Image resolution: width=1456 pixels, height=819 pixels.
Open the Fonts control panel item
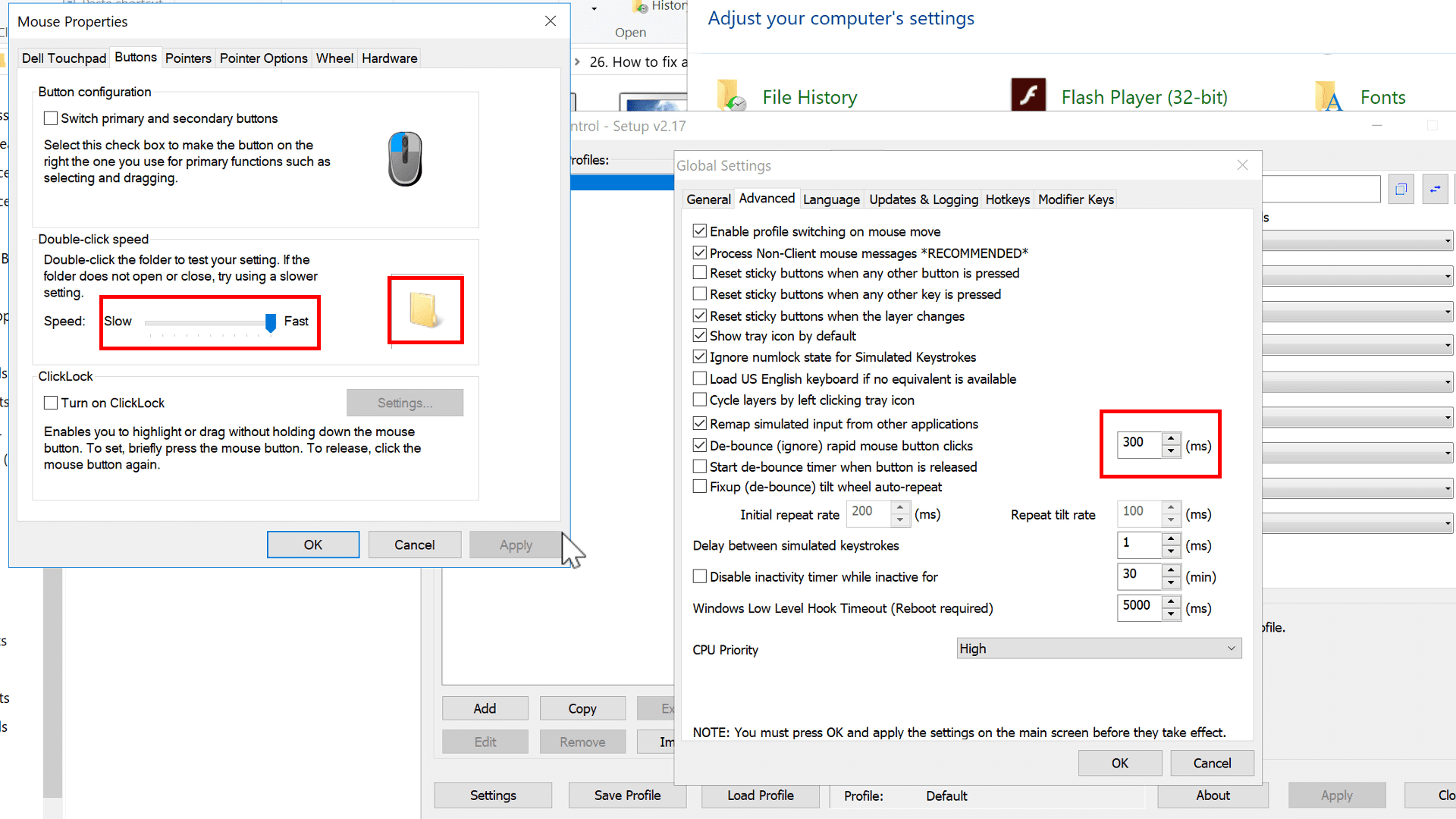pos(1382,96)
